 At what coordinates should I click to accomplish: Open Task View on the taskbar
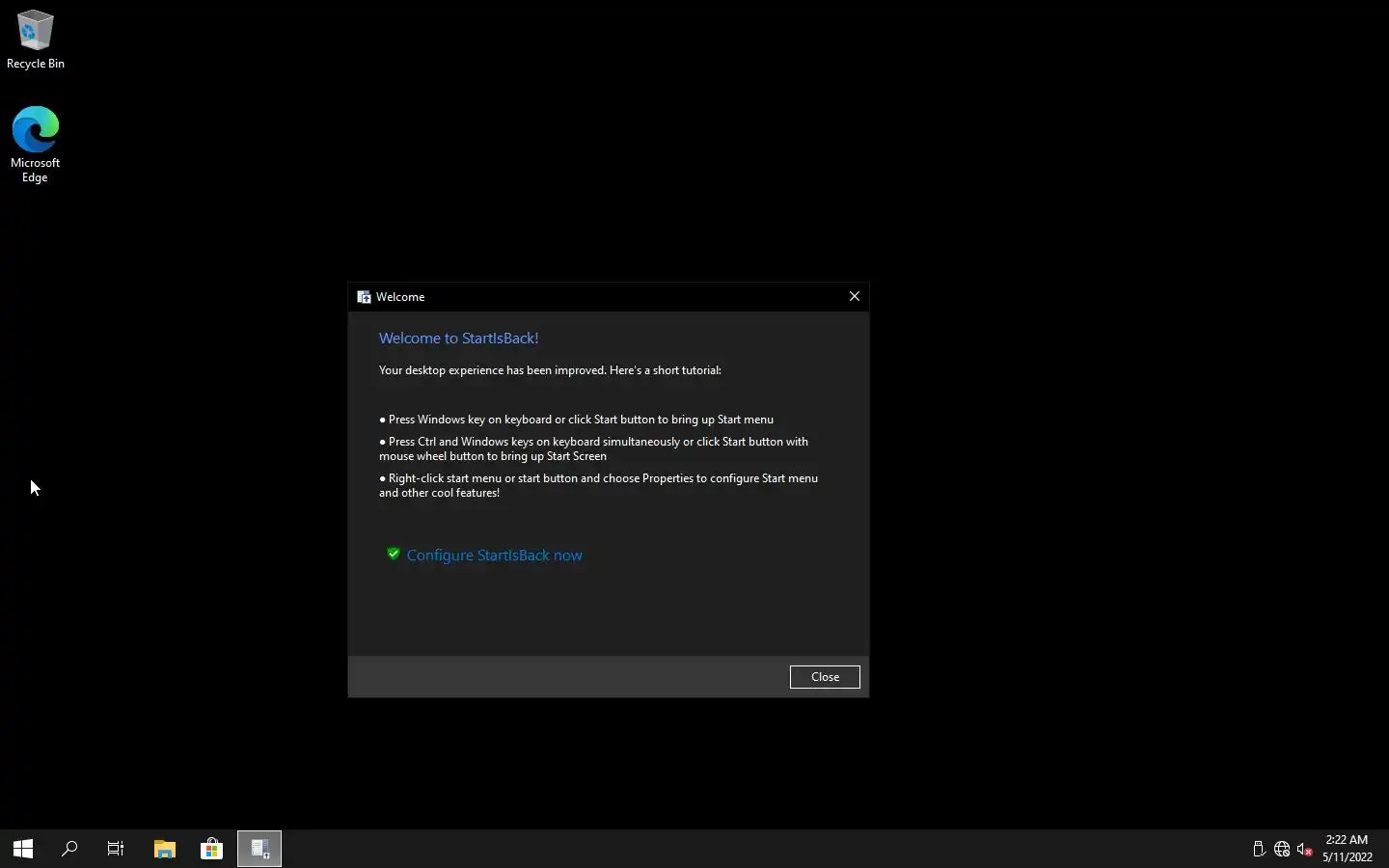[x=116, y=849]
